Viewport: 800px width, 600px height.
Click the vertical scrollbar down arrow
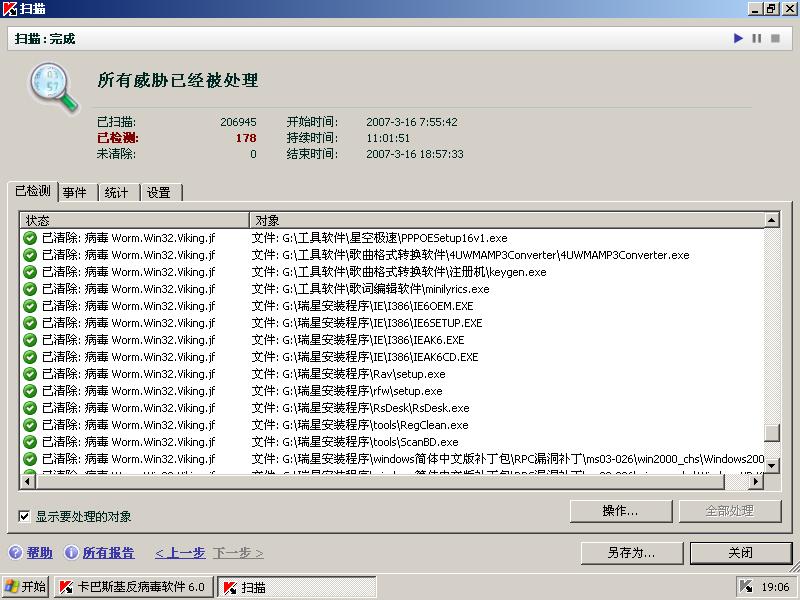pos(772,465)
